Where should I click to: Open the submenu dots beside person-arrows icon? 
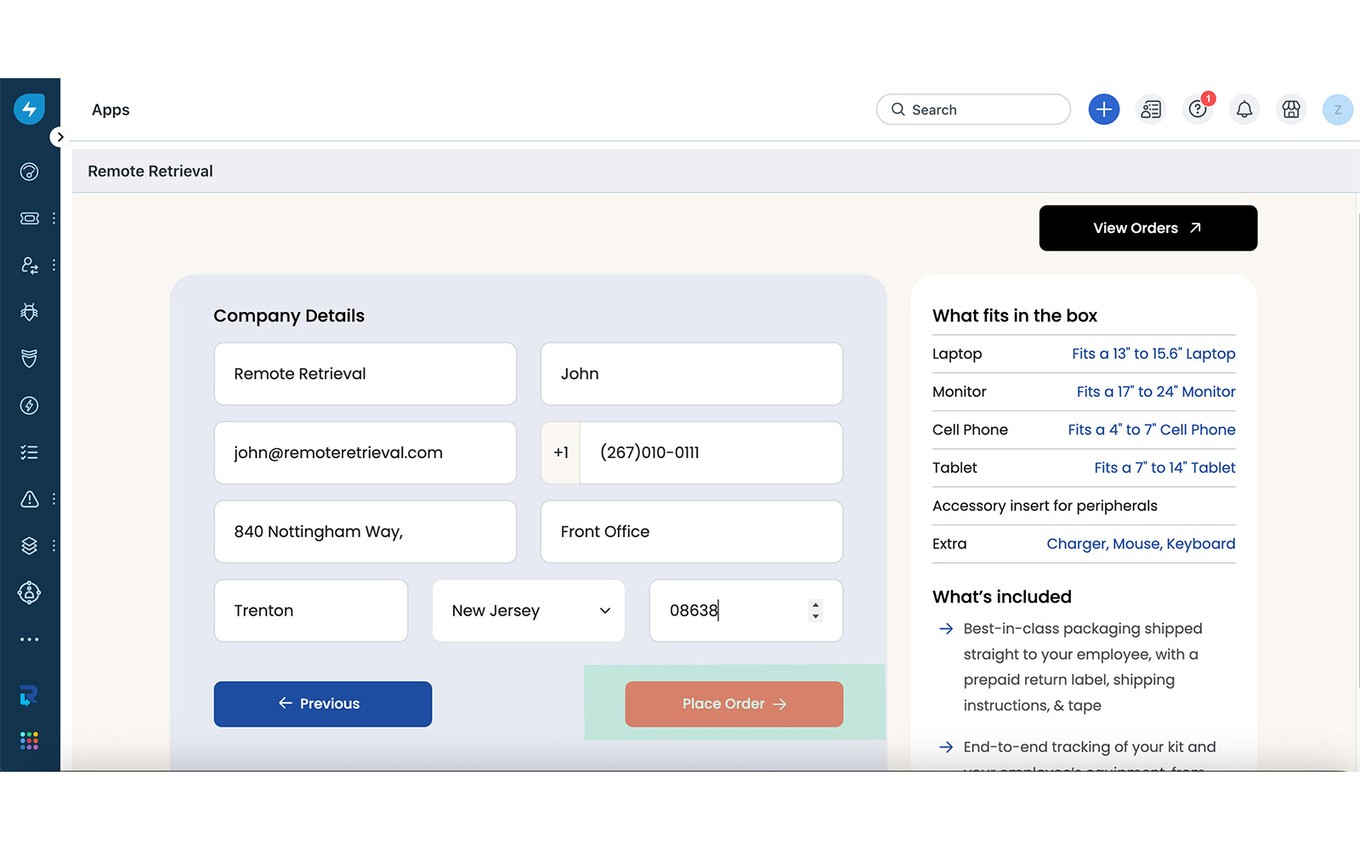pos(54,265)
